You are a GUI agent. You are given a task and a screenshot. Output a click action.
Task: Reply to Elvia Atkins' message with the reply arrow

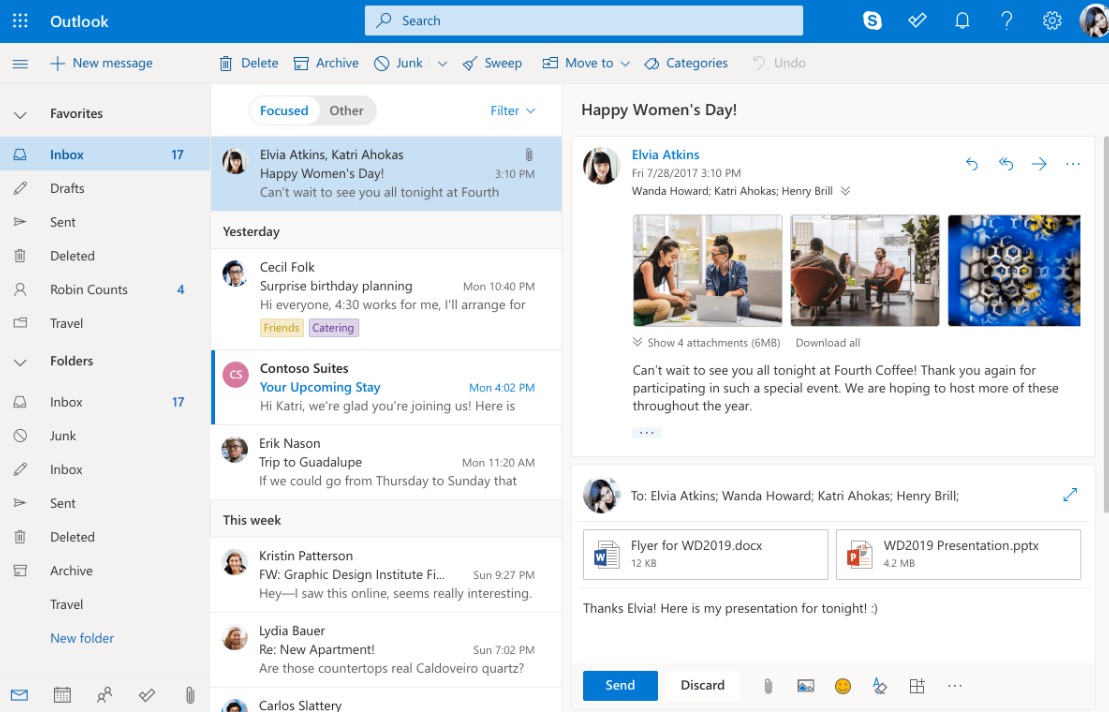(972, 164)
